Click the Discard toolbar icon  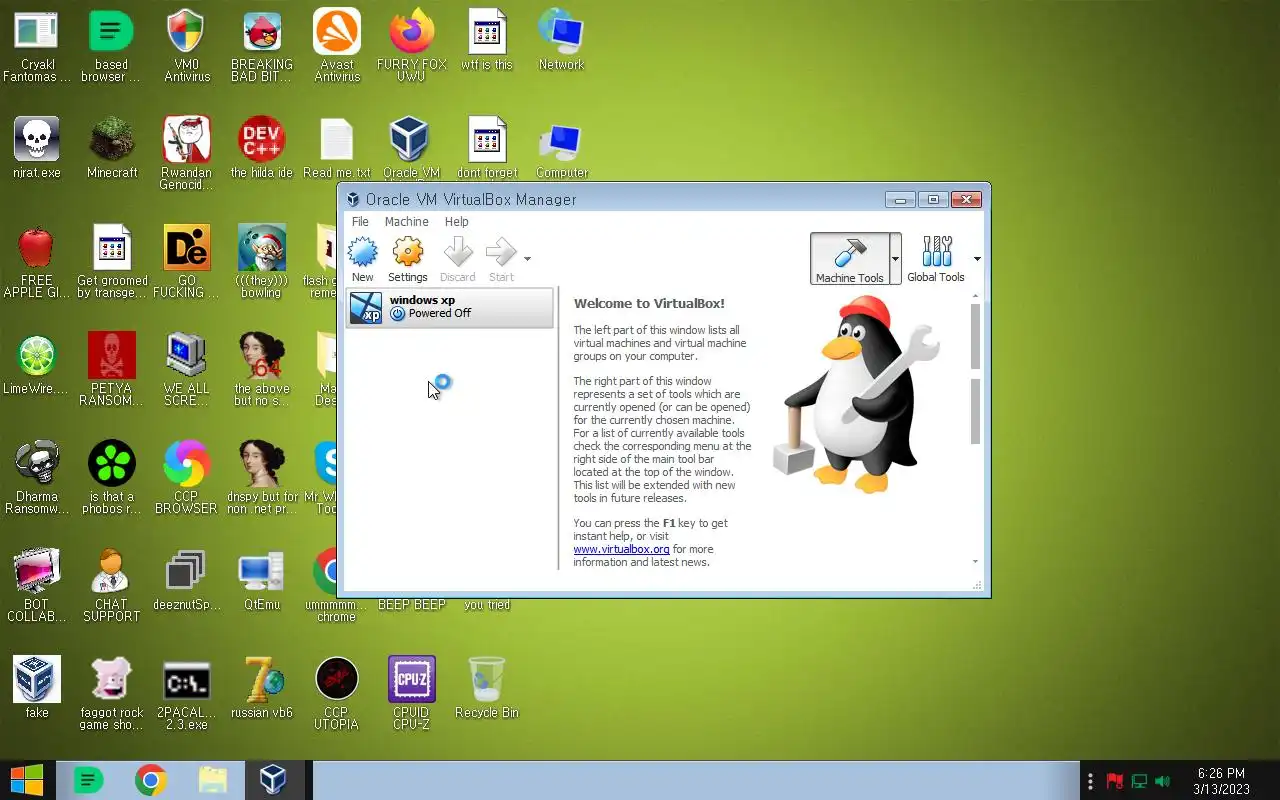pyautogui.click(x=457, y=252)
